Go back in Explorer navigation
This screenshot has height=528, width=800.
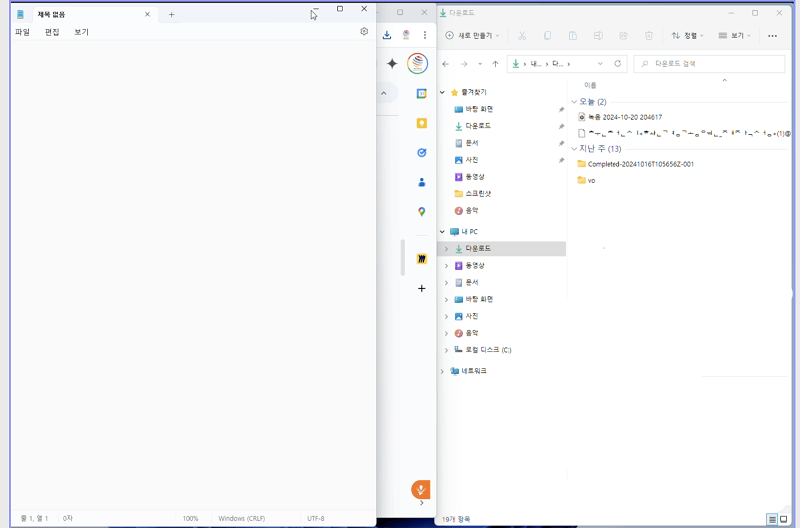pyautogui.click(x=445, y=64)
